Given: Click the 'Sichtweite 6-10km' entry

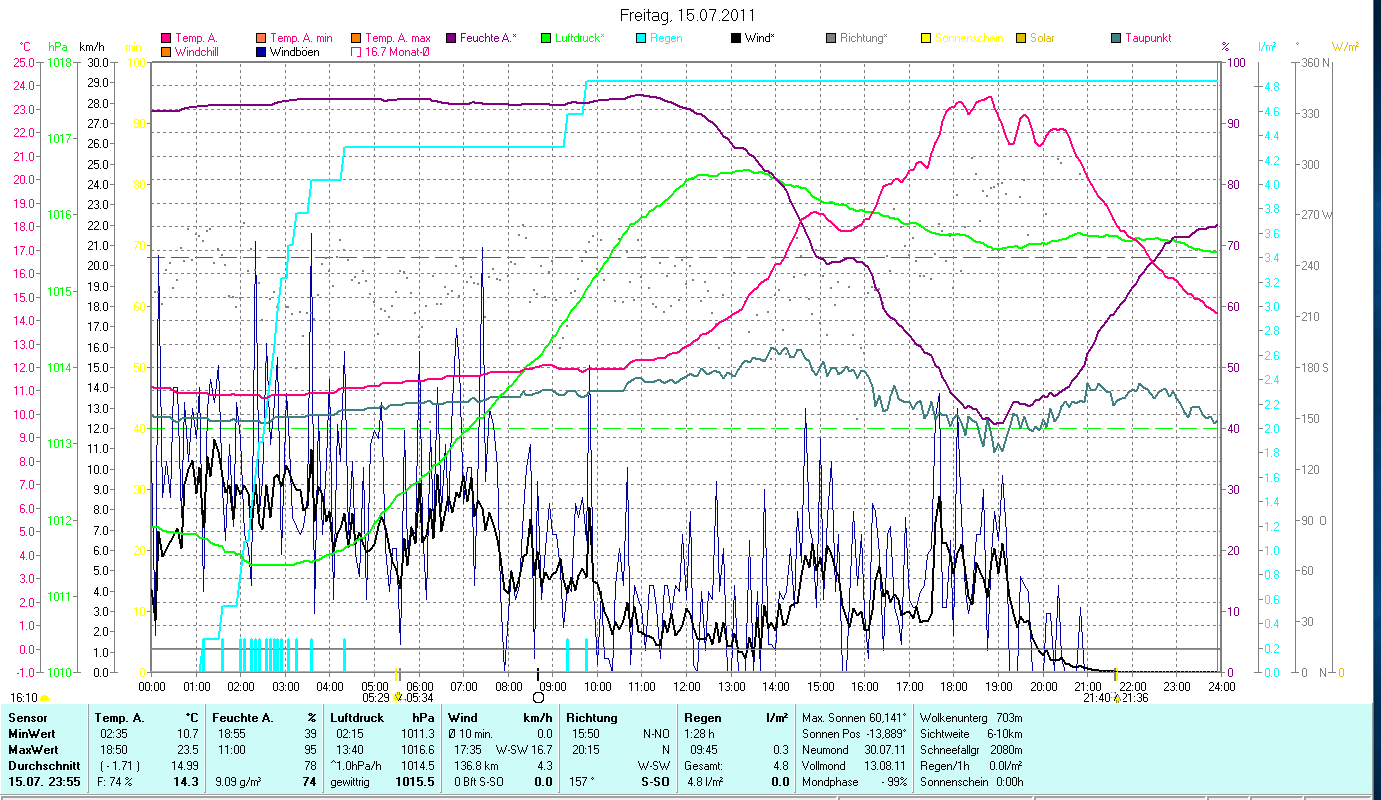Looking at the screenshot, I should coord(973,734).
